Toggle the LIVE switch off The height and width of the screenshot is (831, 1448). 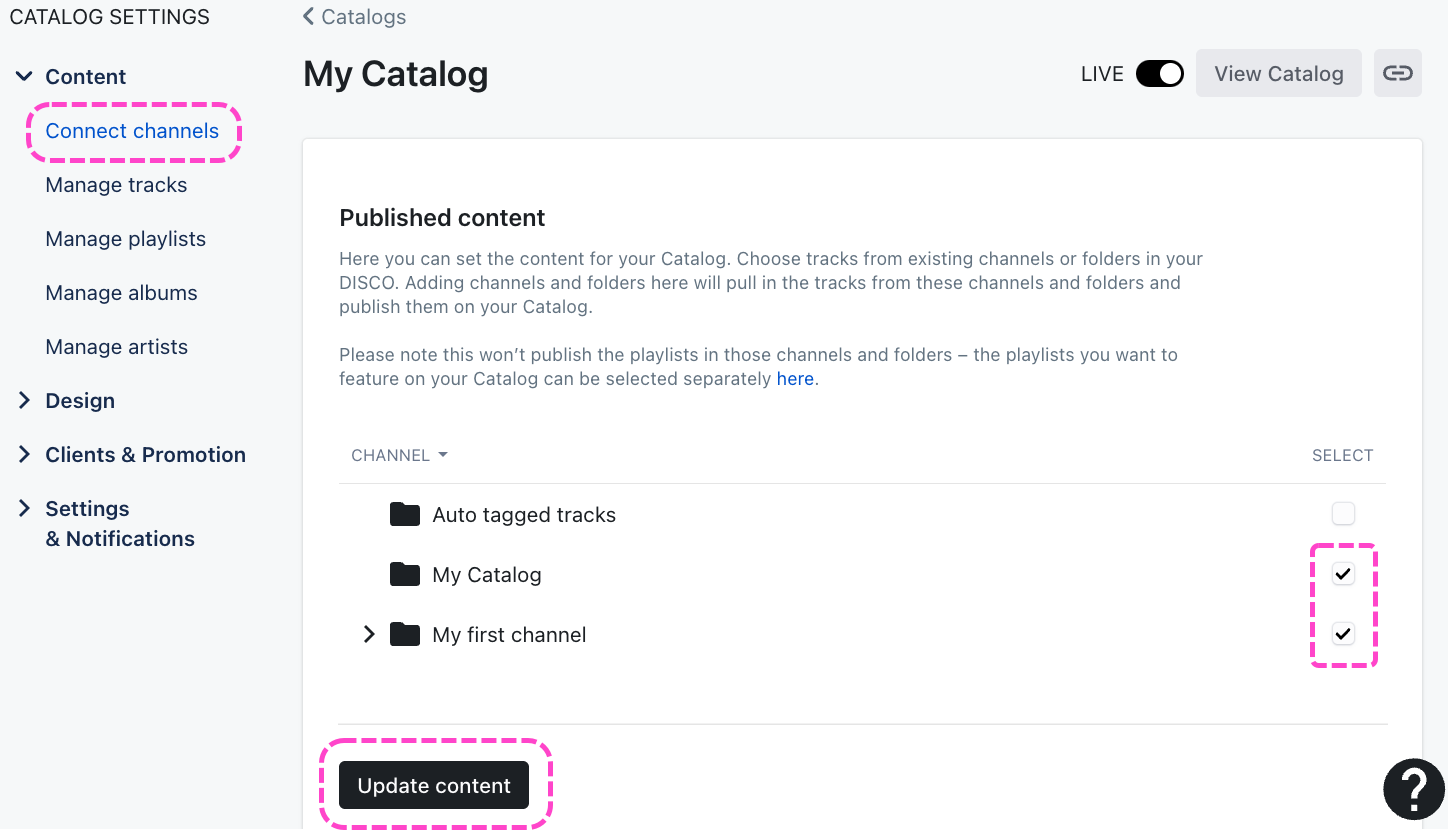(1159, 74)
